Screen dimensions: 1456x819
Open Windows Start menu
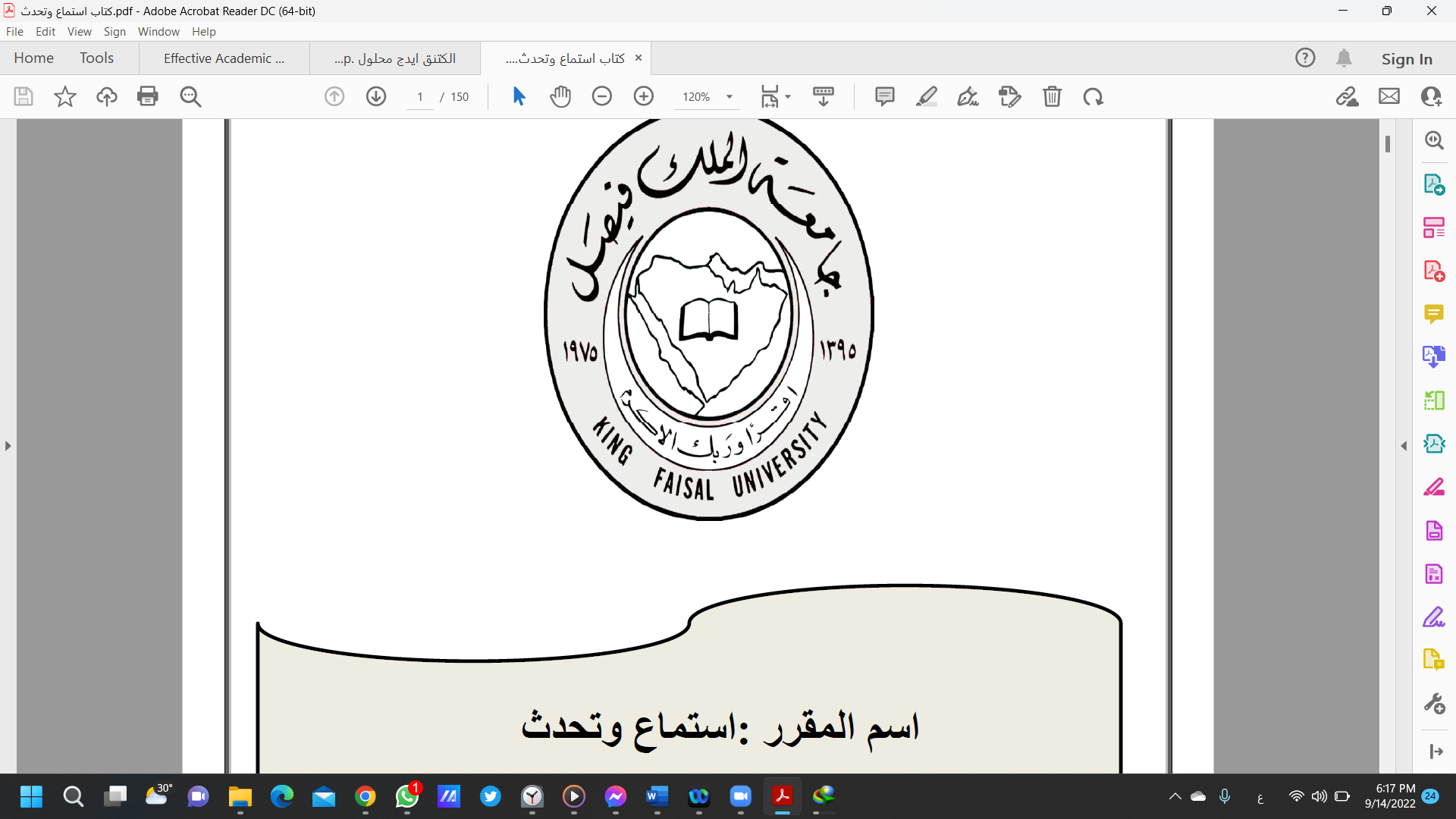point(31,796)
